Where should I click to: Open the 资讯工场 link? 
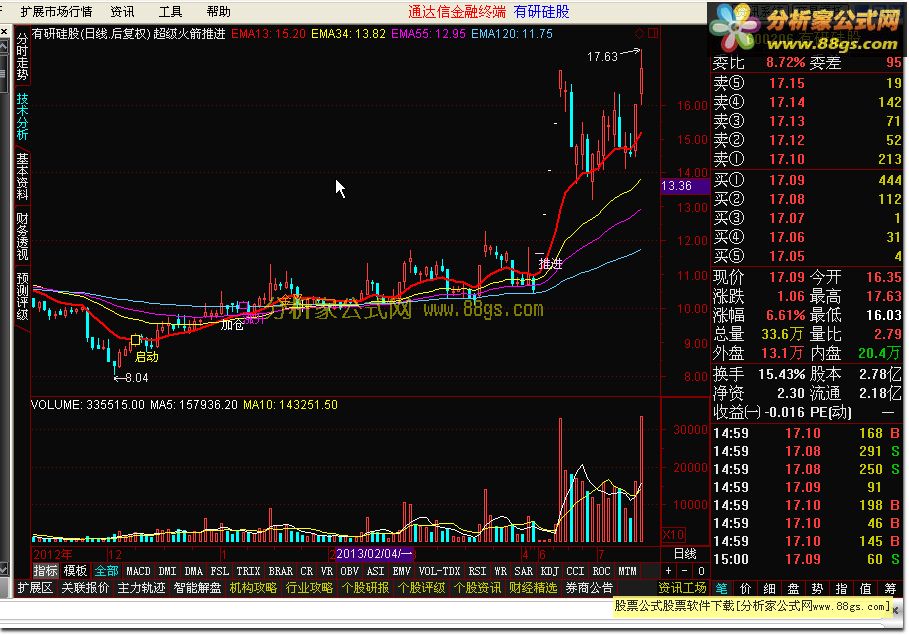pos(682,587)
